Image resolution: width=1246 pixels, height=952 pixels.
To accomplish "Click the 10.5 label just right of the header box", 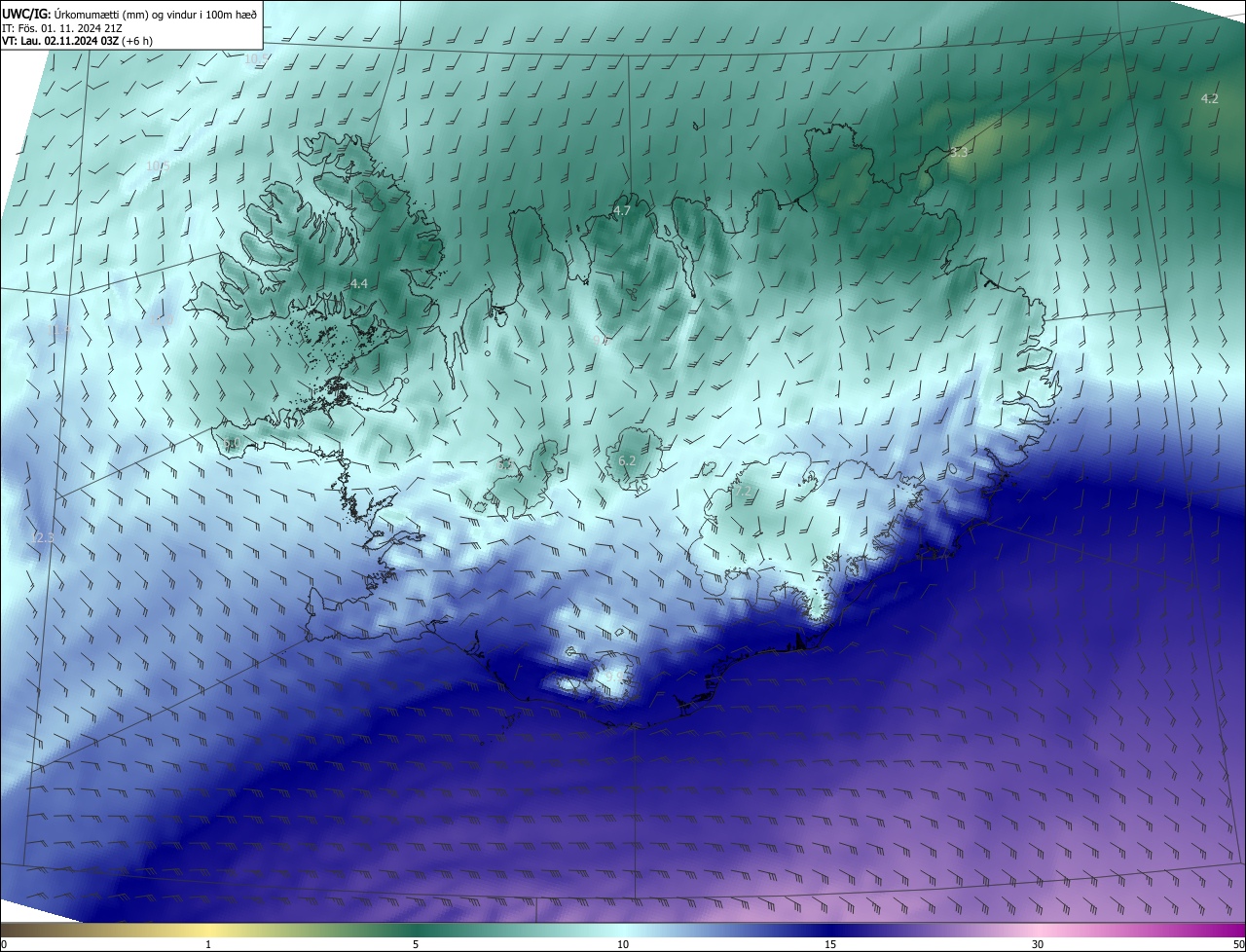I will pos(256,58).
